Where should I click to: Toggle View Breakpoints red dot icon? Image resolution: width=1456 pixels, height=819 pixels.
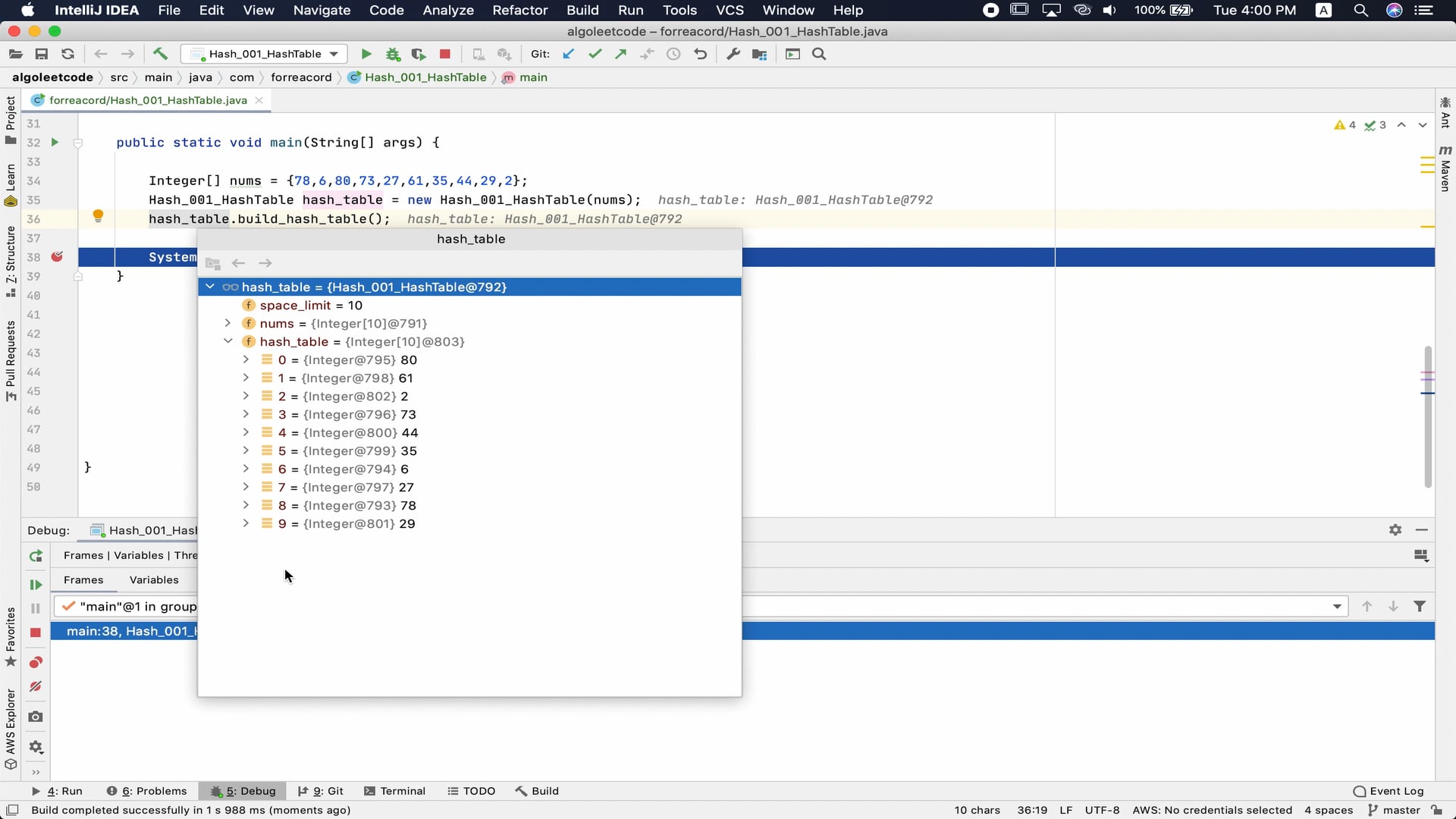pyautogui.click(x=35, y=662)
